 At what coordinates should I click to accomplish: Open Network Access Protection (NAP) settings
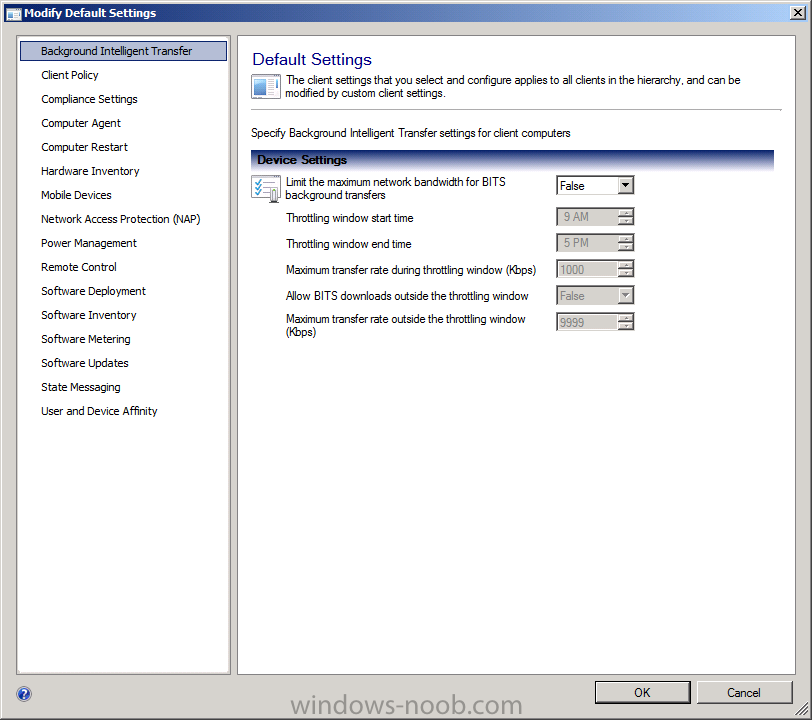pyautogui.click(x=121, y=219)
